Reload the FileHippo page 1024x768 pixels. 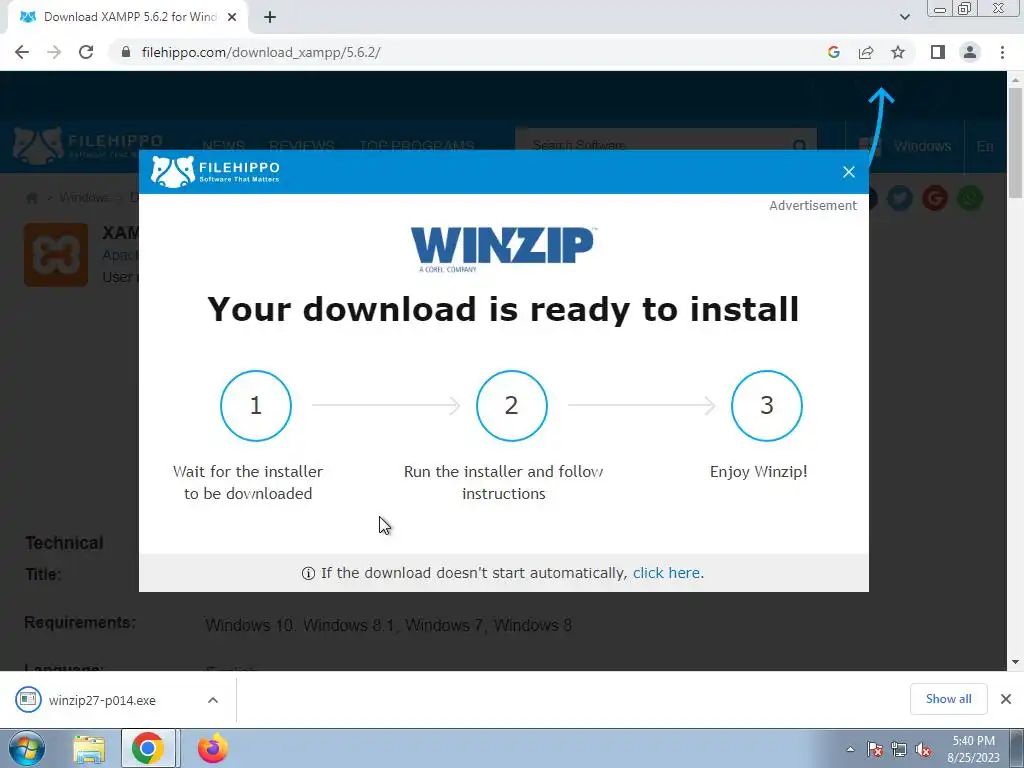(86, 52)
